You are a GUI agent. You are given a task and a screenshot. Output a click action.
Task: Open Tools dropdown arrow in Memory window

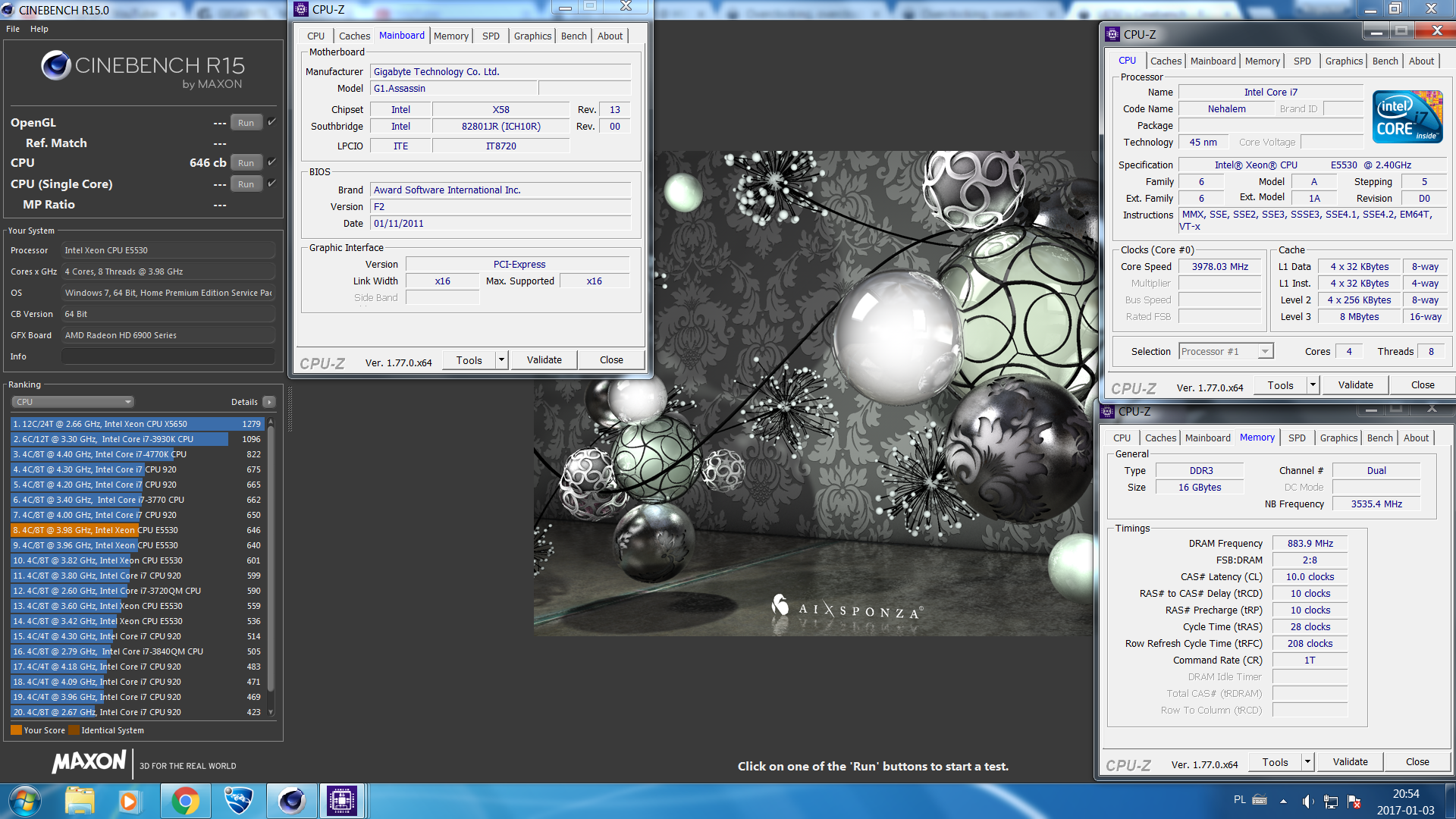click(x=1307, y=762)
